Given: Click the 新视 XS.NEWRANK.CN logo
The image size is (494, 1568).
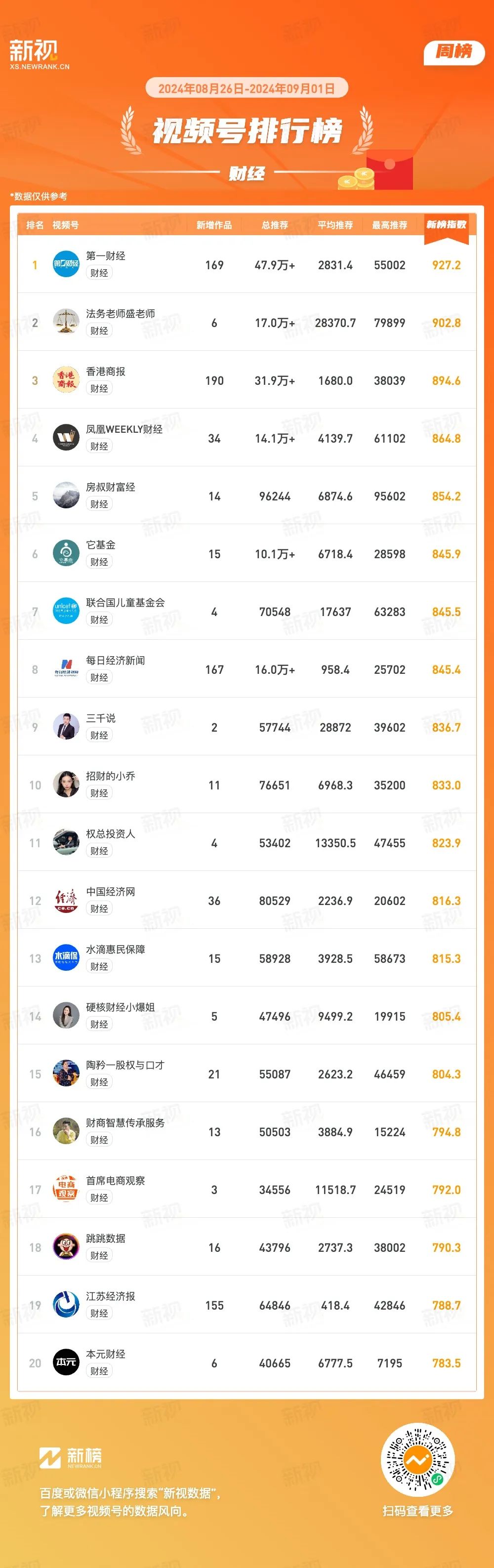Looking at the screenshot, I should [x=40, y=55].
